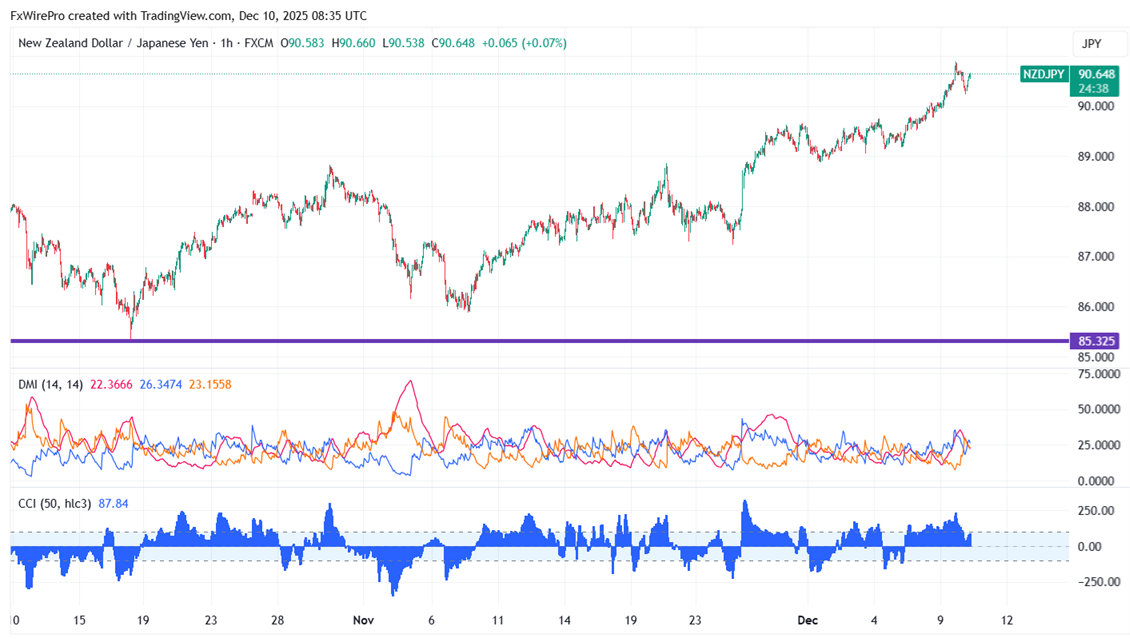Click the date label 15 on time axis
The image size is (1130, 639).
point(79,620)
